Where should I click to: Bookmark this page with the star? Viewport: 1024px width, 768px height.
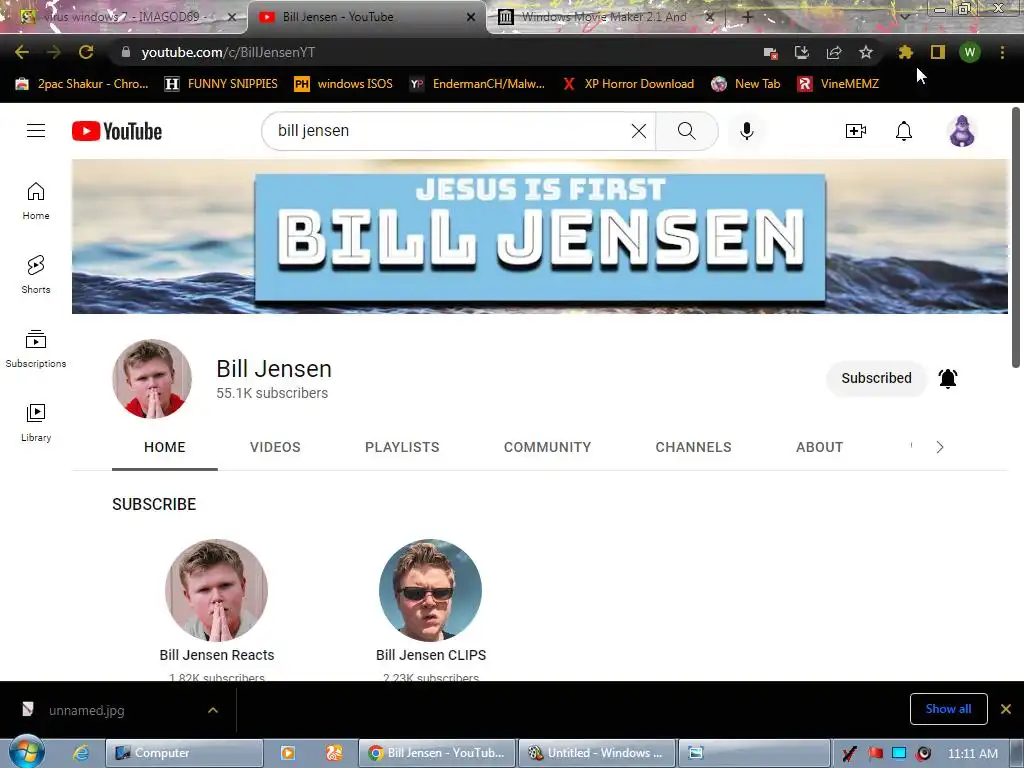tap(866, 52)
